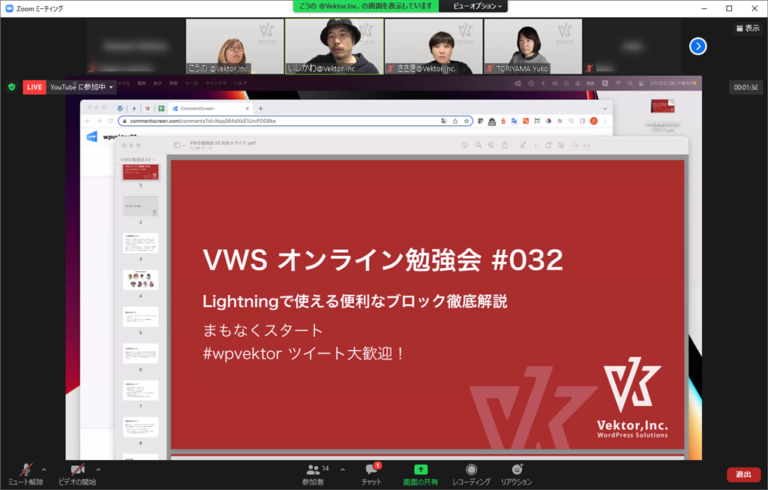768x490 pixels.
Task: Select page 4 thumbnail with faces
Action: point(141,280)
